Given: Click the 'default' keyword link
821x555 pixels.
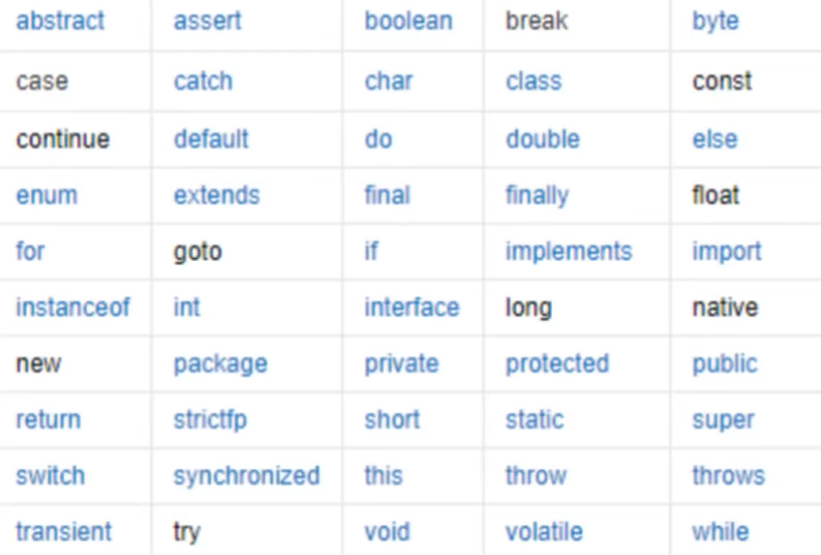Looking at the screenshot, I should [211, 139].
